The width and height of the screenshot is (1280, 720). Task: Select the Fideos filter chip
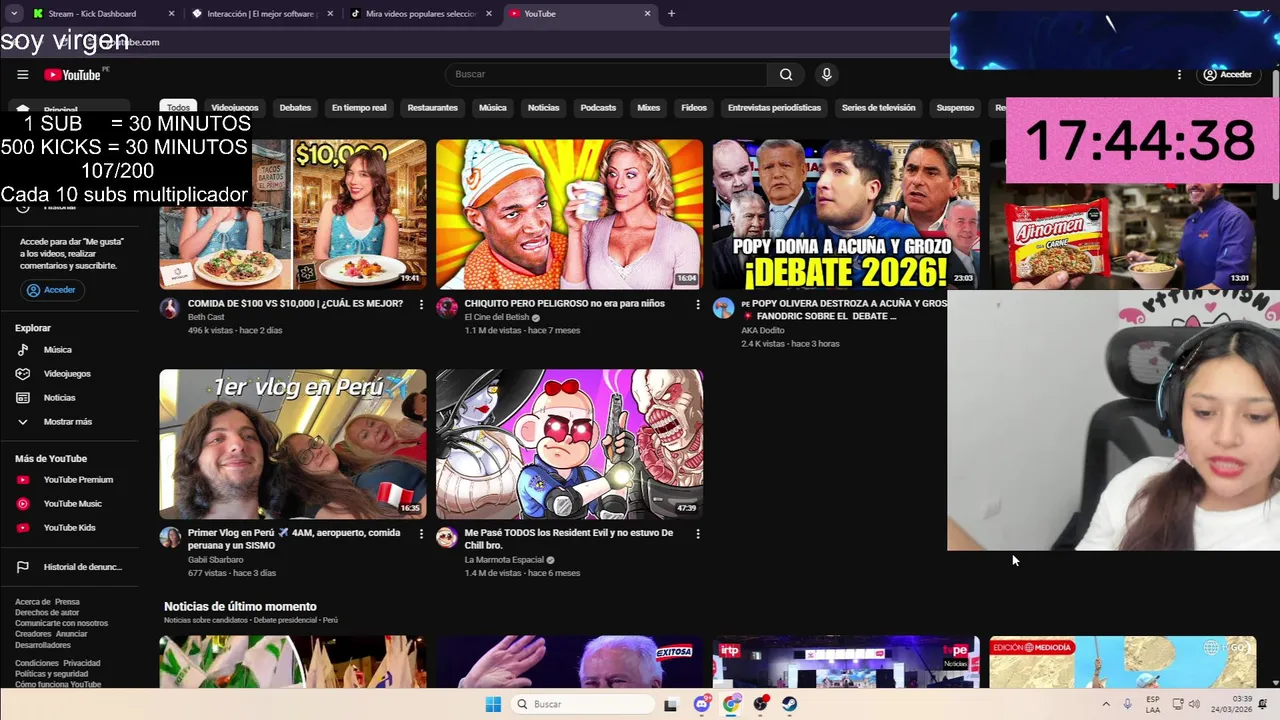pyautogui.click(x=694, y=108)
